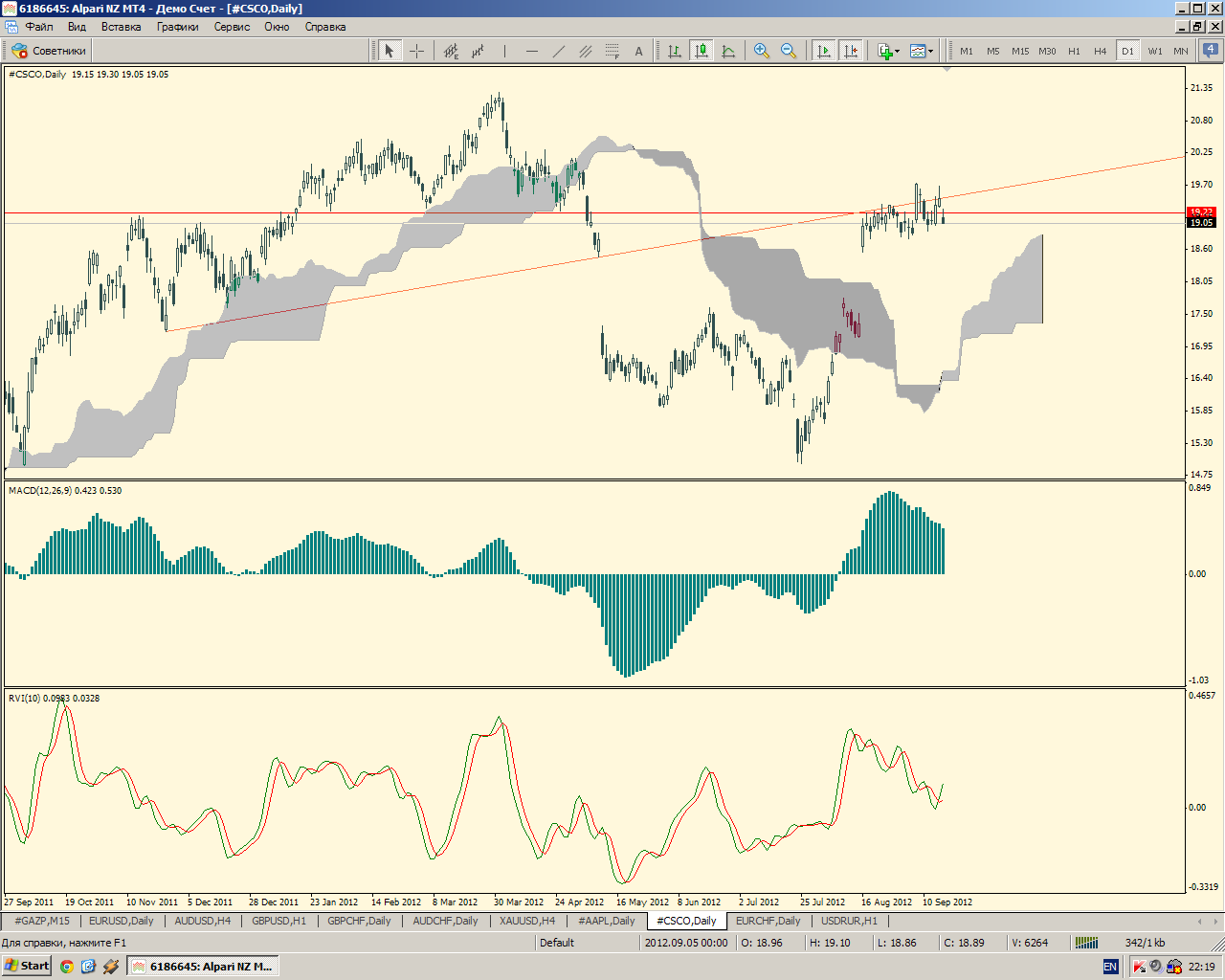1225x980 pixels.
Task: Switch to the EURUSD,Daily chart tab
Action: pyautogui.click(x=122, y=921)
